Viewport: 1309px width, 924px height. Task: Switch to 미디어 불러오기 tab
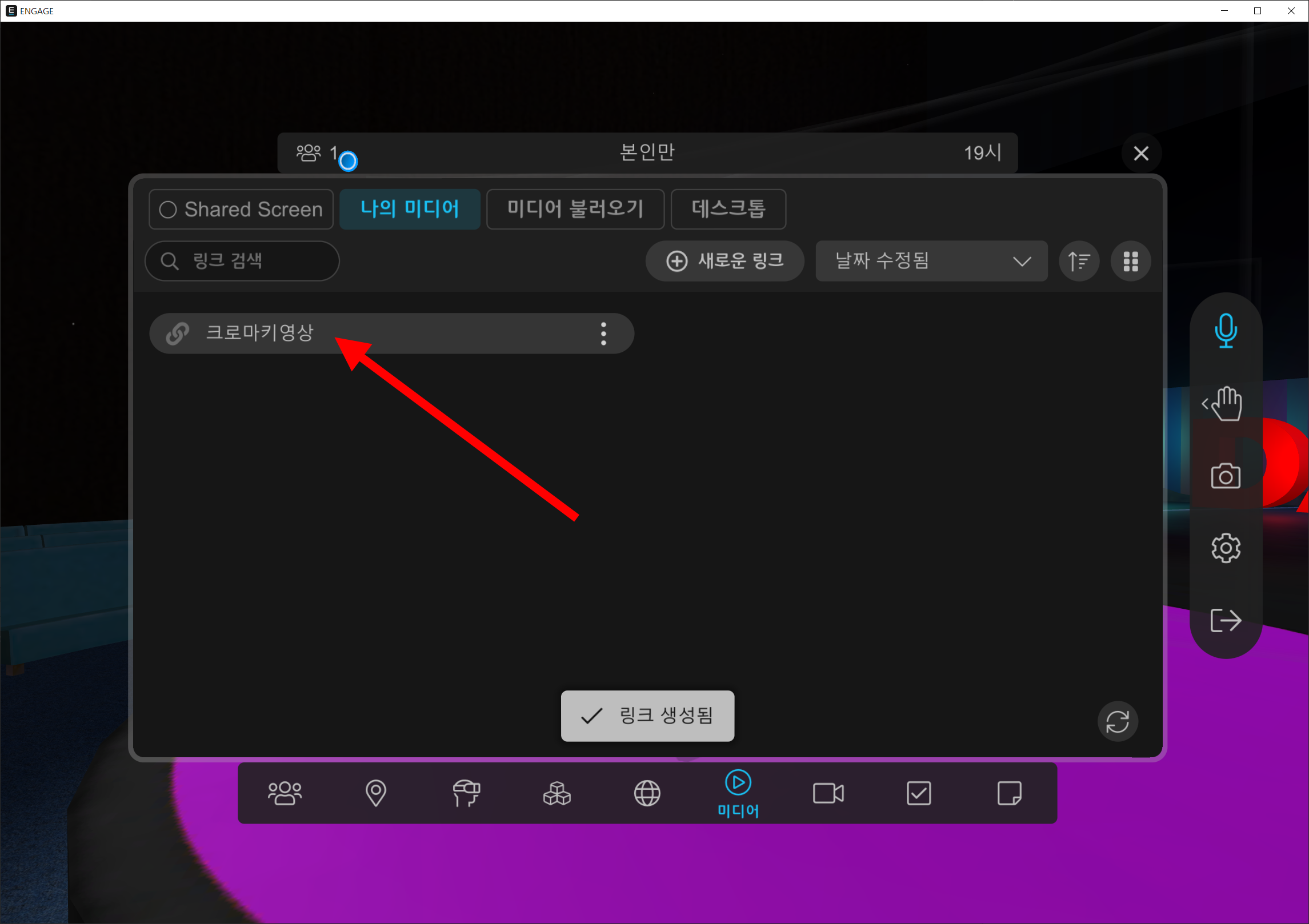pyautogui.click(x=575, y=210)
